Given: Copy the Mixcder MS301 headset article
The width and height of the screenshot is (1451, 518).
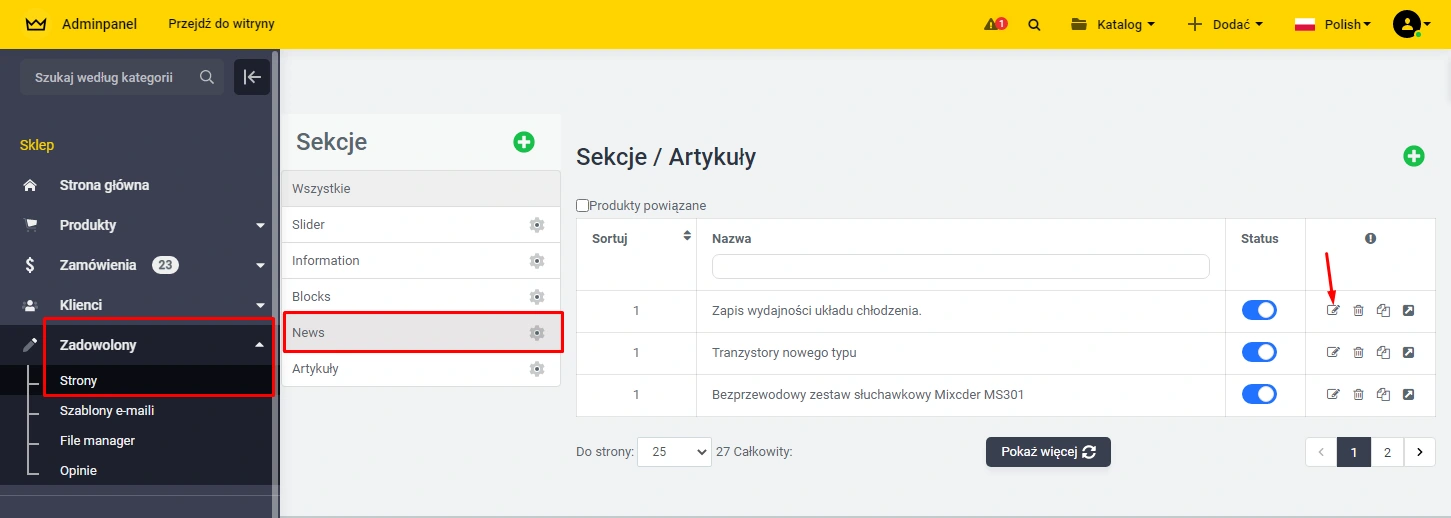Looking at the screenshot, I should 1383,395.
